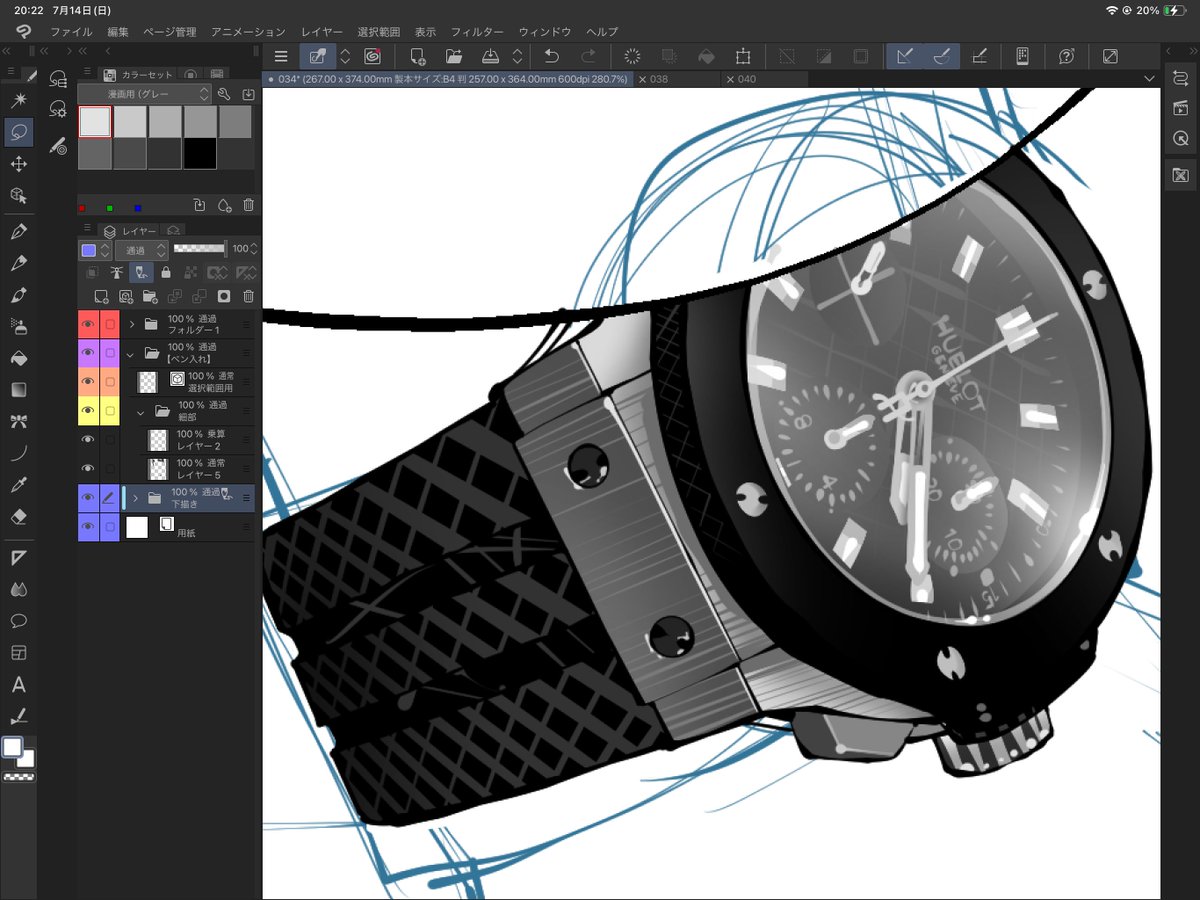The image size is (1200, 900).
Task: Delete layer with layer panel trash icon
Action: point(249,296)
